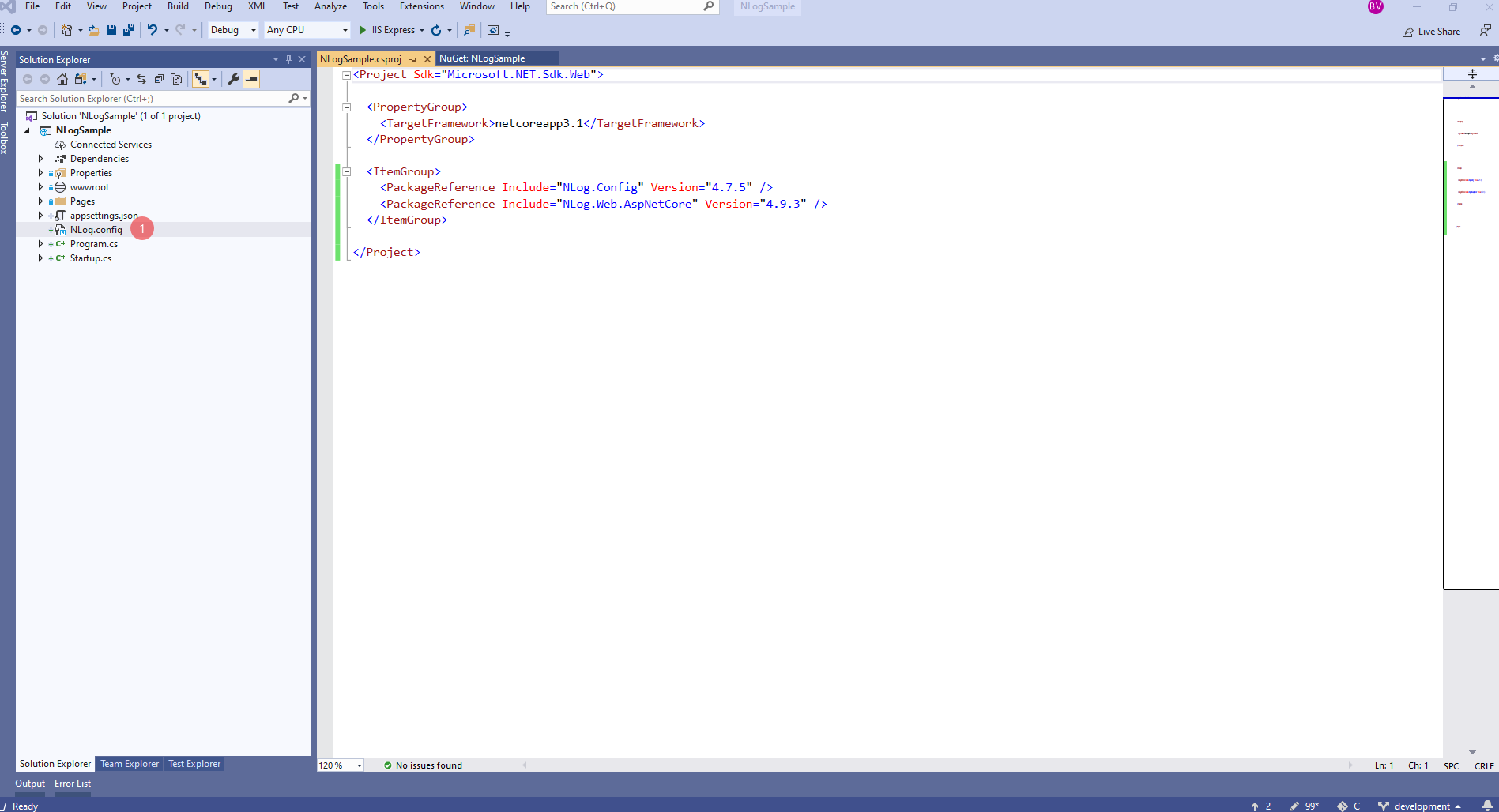This screenshot has width=1499, height=812.
Task: Click the pending changes indicator showing 99*
Action: (x=1305, y=806)
